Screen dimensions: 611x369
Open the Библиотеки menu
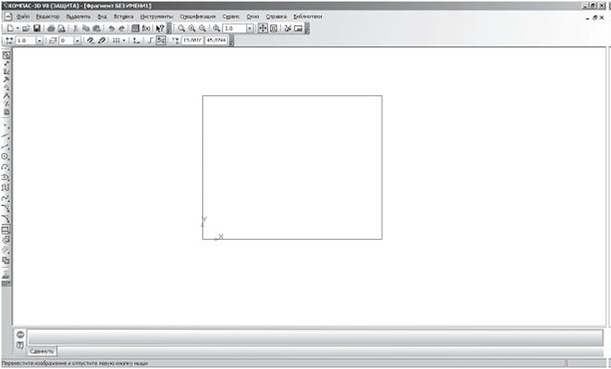(307, 17)
